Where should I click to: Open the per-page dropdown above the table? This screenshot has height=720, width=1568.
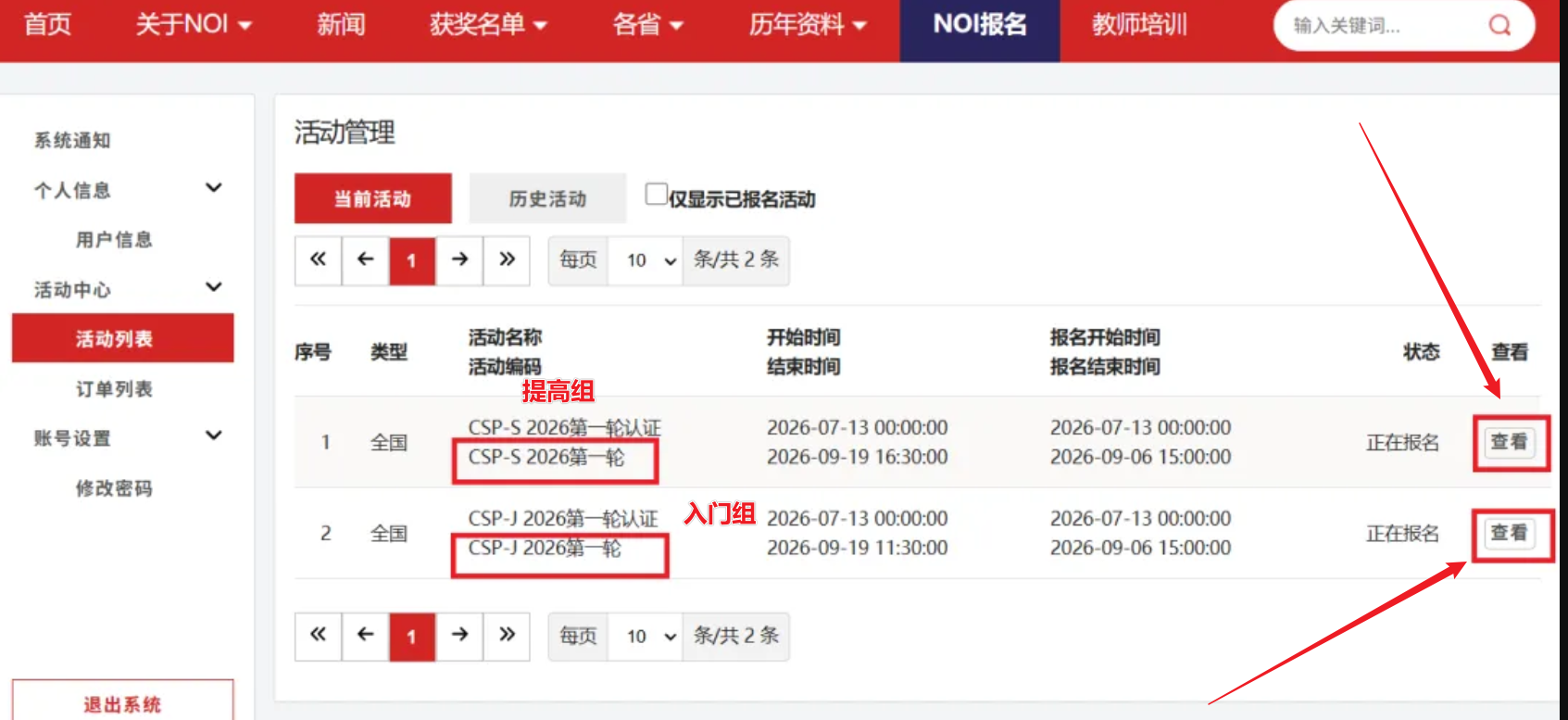[646, 261]
